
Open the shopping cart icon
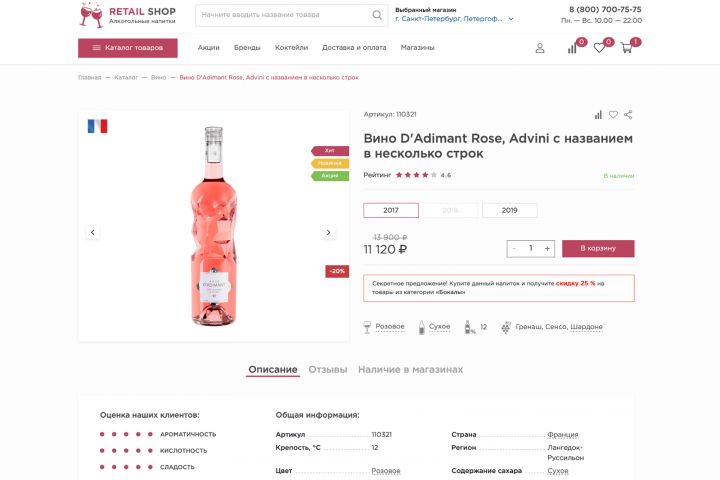pos(627,48)
